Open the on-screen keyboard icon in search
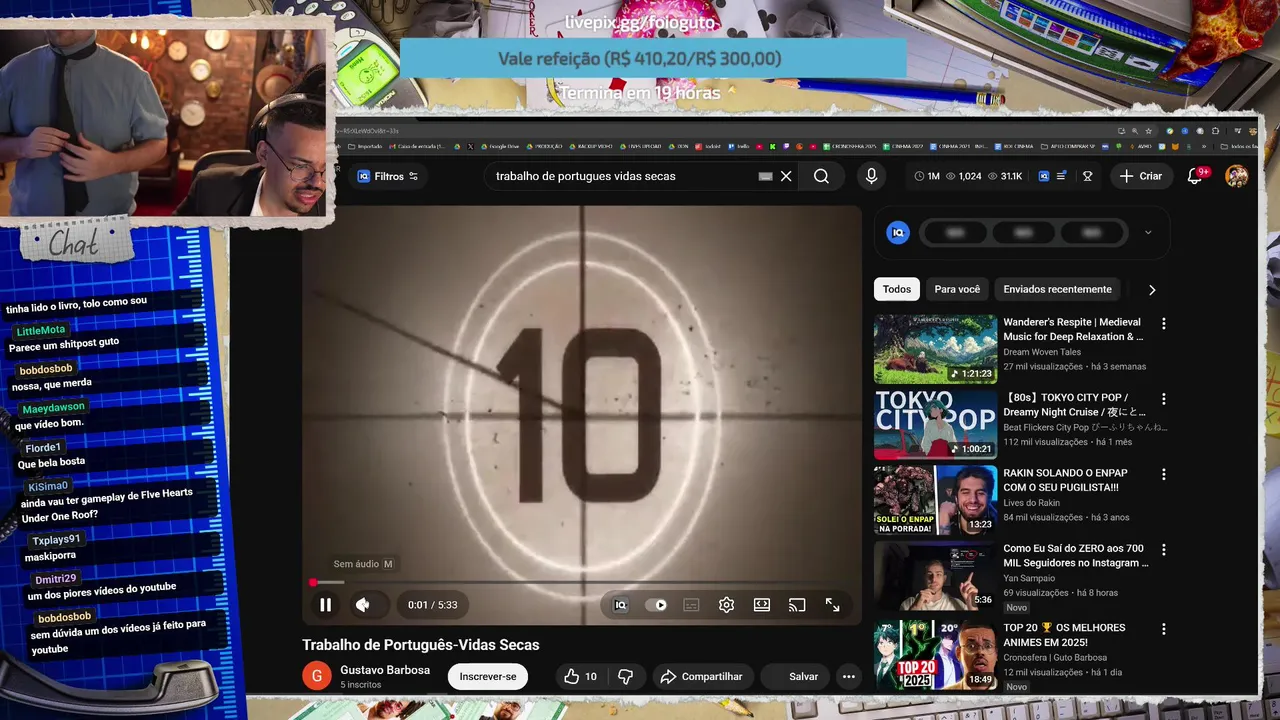 point(765,176)
